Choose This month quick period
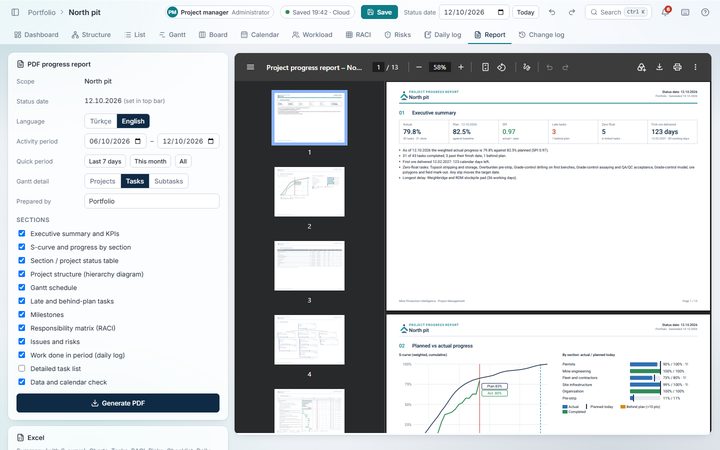 (150, 161)
